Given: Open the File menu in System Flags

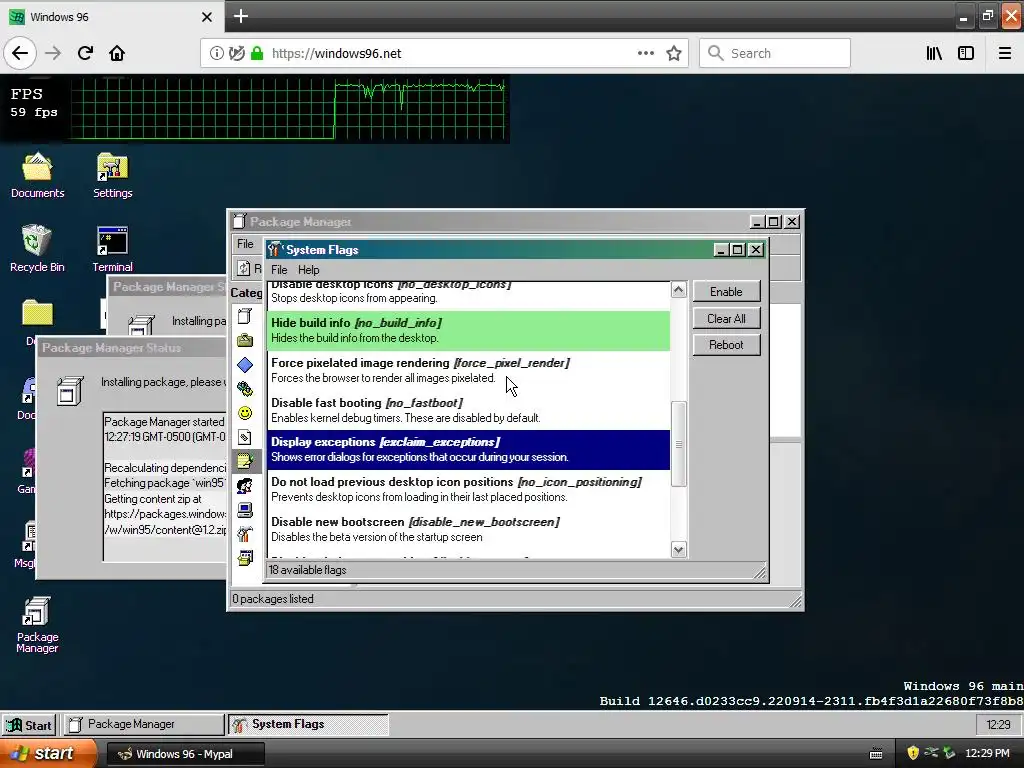Looking at the screenshot, I should (x=279, y=270).
